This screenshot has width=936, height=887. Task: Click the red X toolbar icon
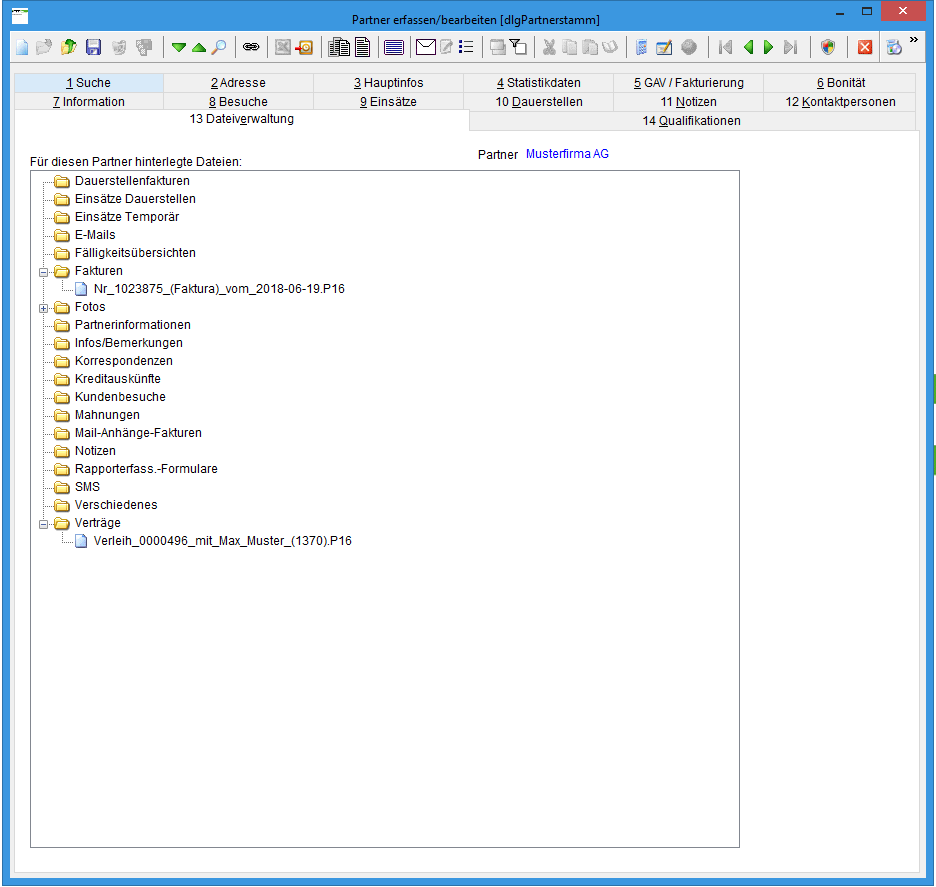coord(865,47)
